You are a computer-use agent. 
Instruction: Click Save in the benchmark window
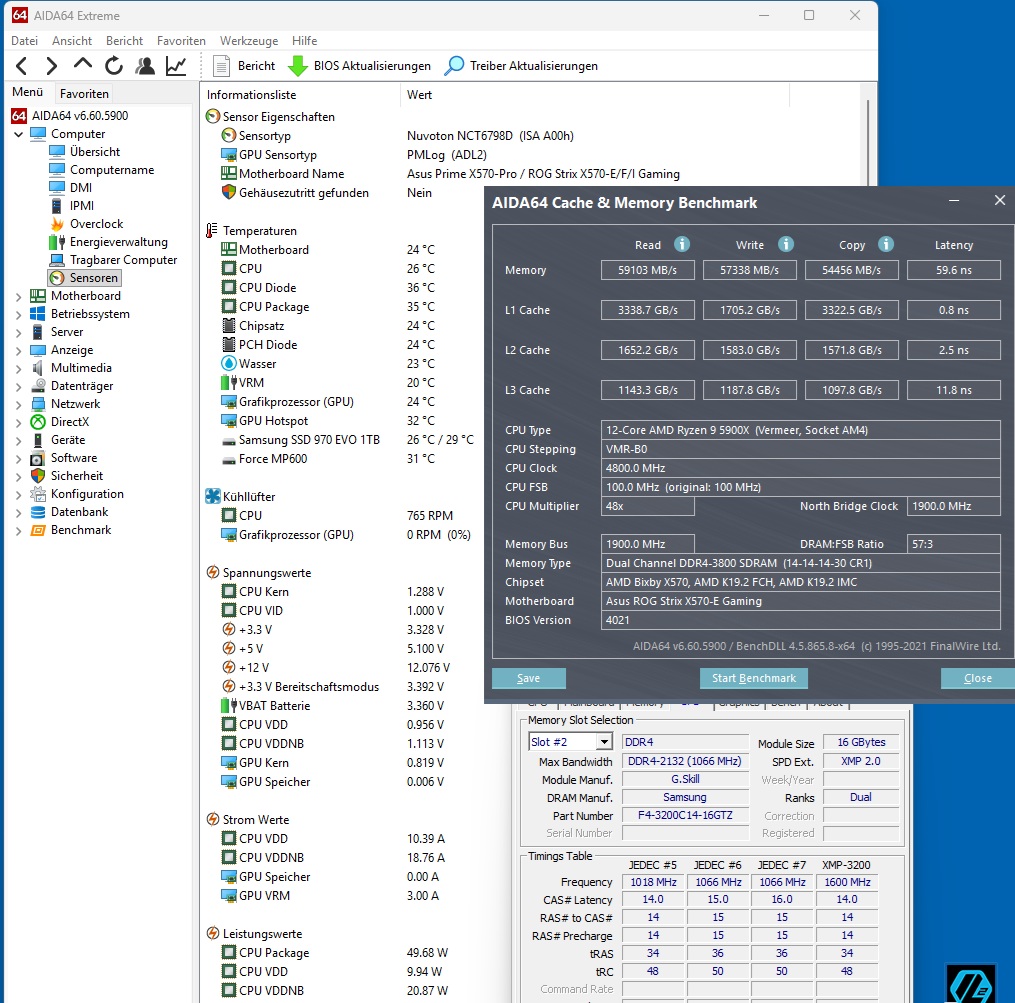(529, 678)
